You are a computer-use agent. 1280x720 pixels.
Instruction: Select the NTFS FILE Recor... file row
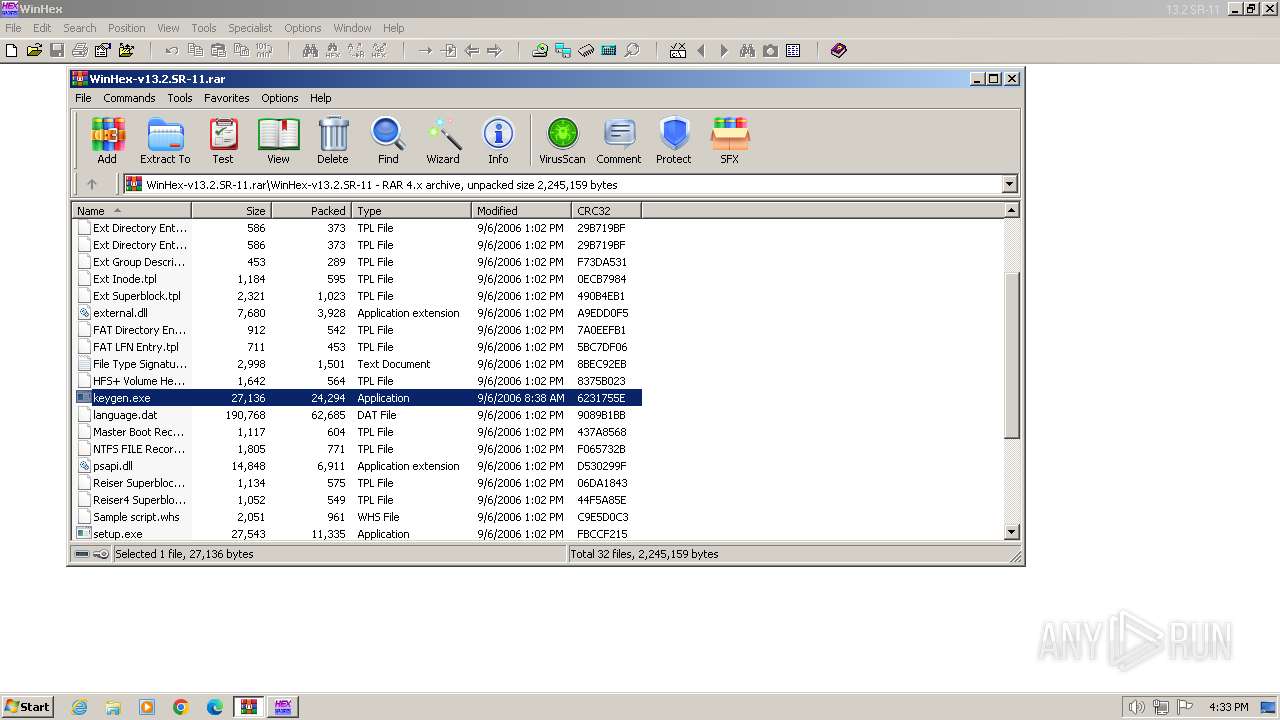tap(359, 449)
